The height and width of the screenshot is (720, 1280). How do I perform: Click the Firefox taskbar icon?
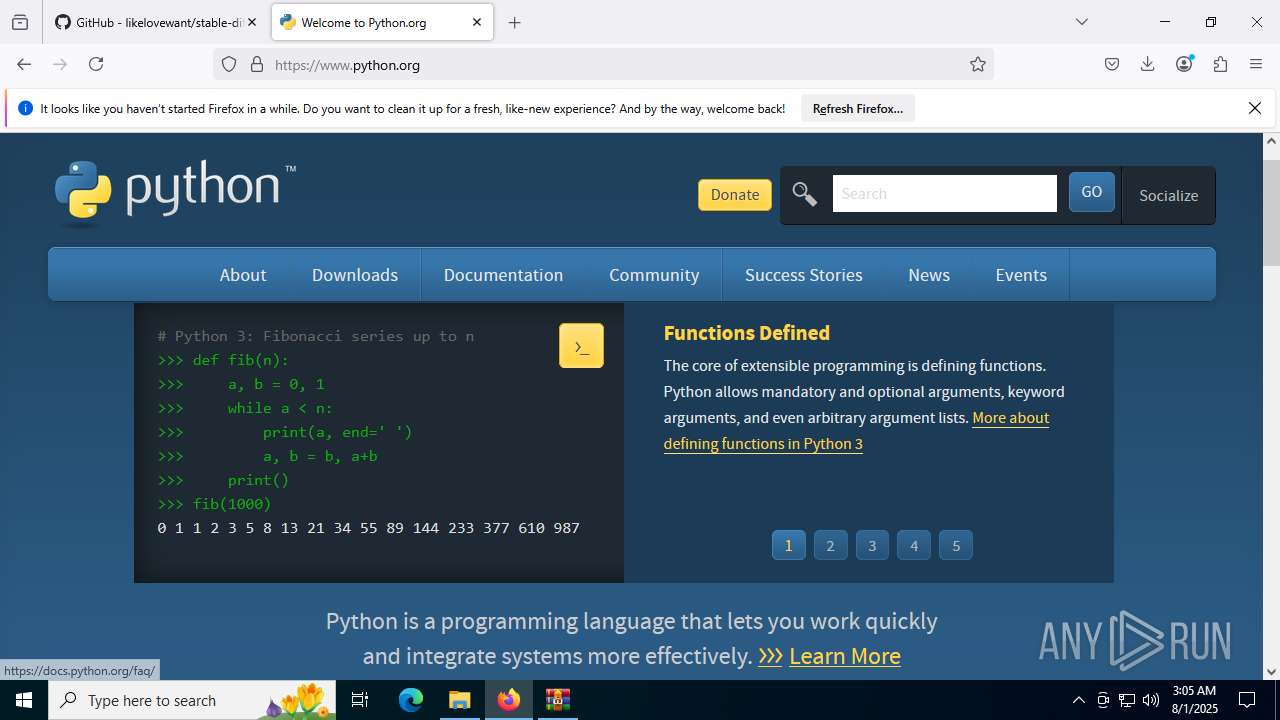pyautogui.click(x=509, y=700)
